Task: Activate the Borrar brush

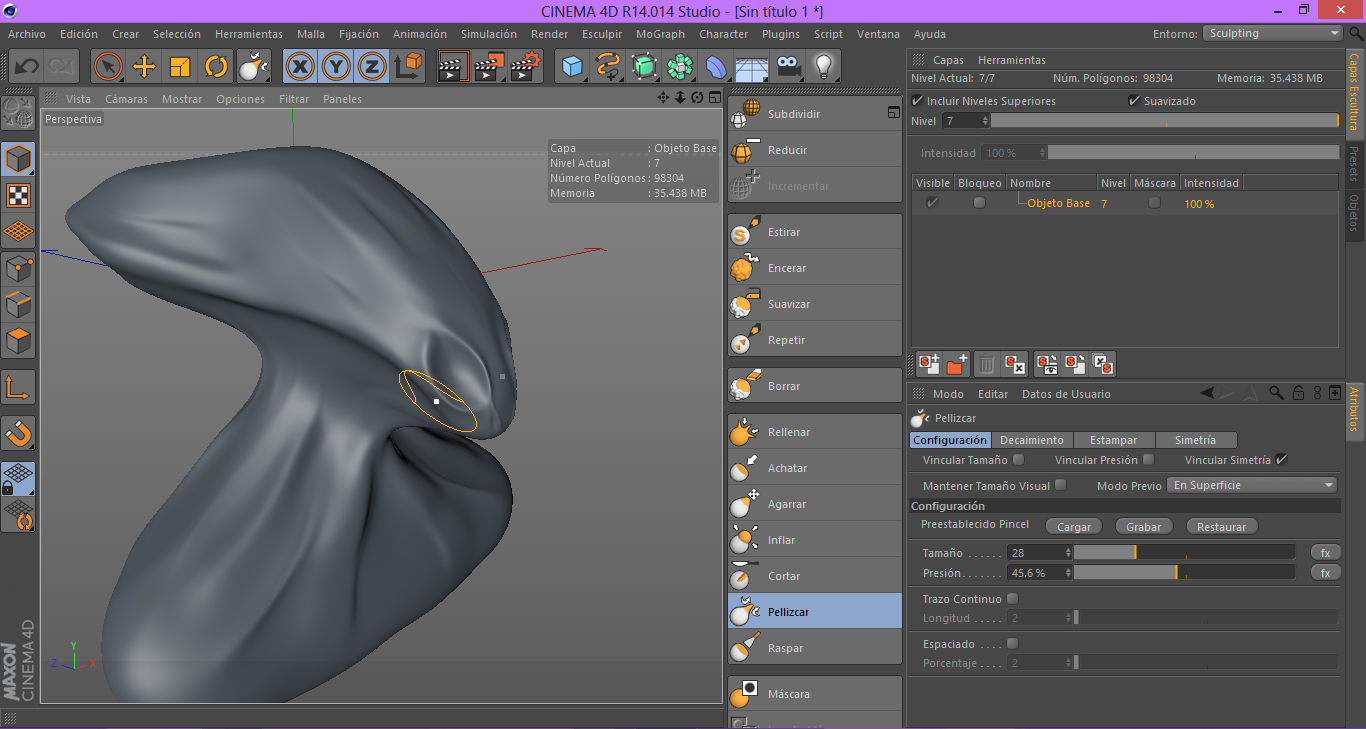Action: (x=815, y=386)
